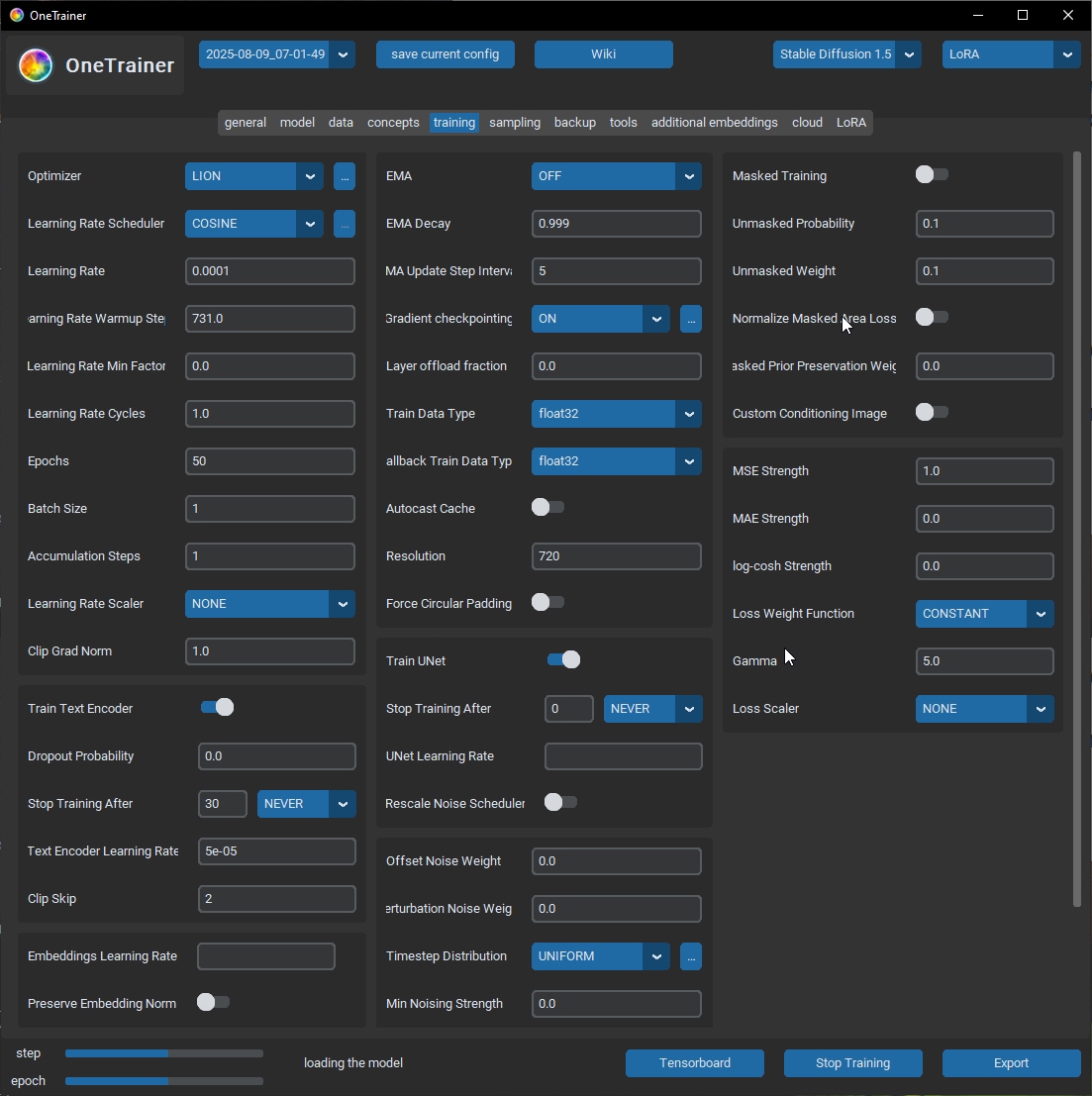Enable Autocast Cache switch

[x=547, y=508]
